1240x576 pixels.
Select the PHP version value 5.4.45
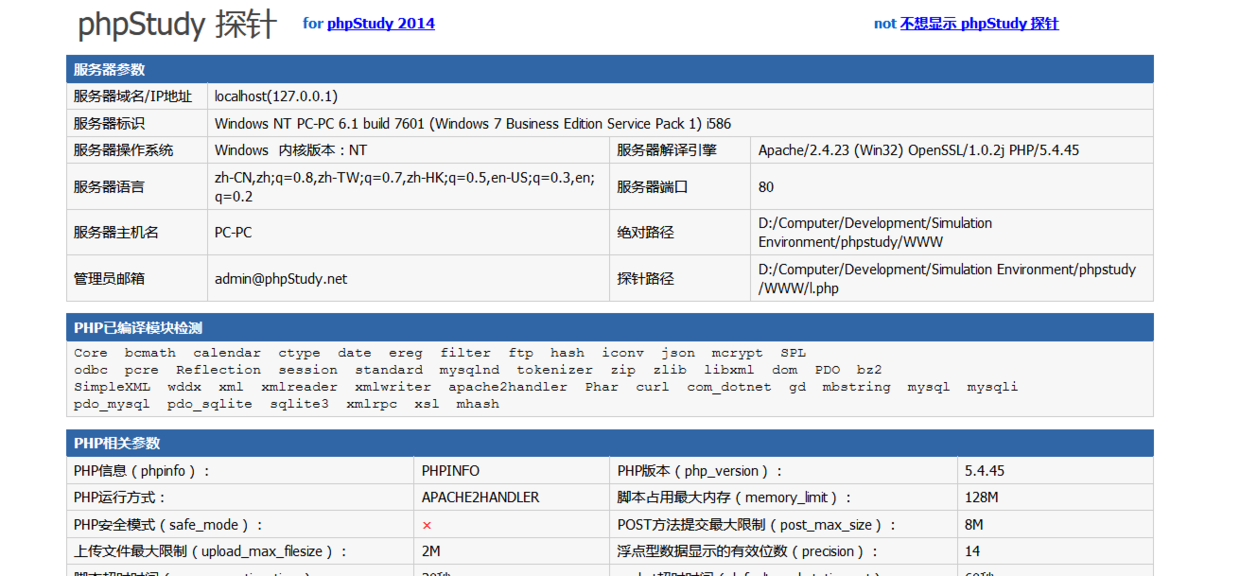click(985, 470)
